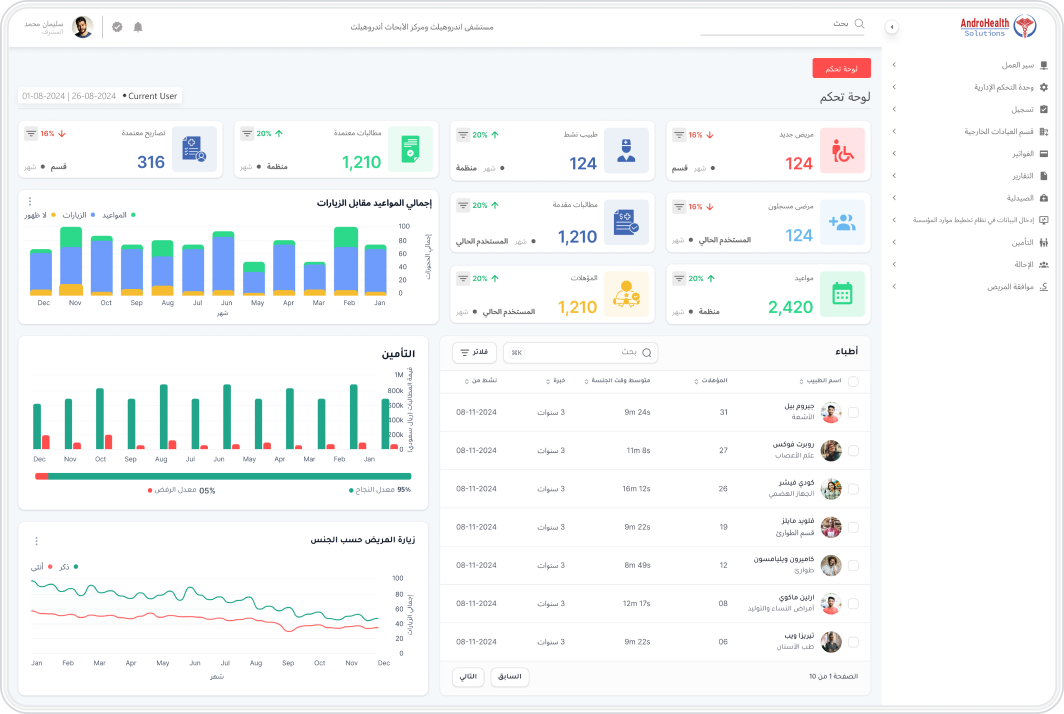Open the filter icon on active doctor card
The height and width of the screenshot is (714, 1064).
[x=463, y=135]
